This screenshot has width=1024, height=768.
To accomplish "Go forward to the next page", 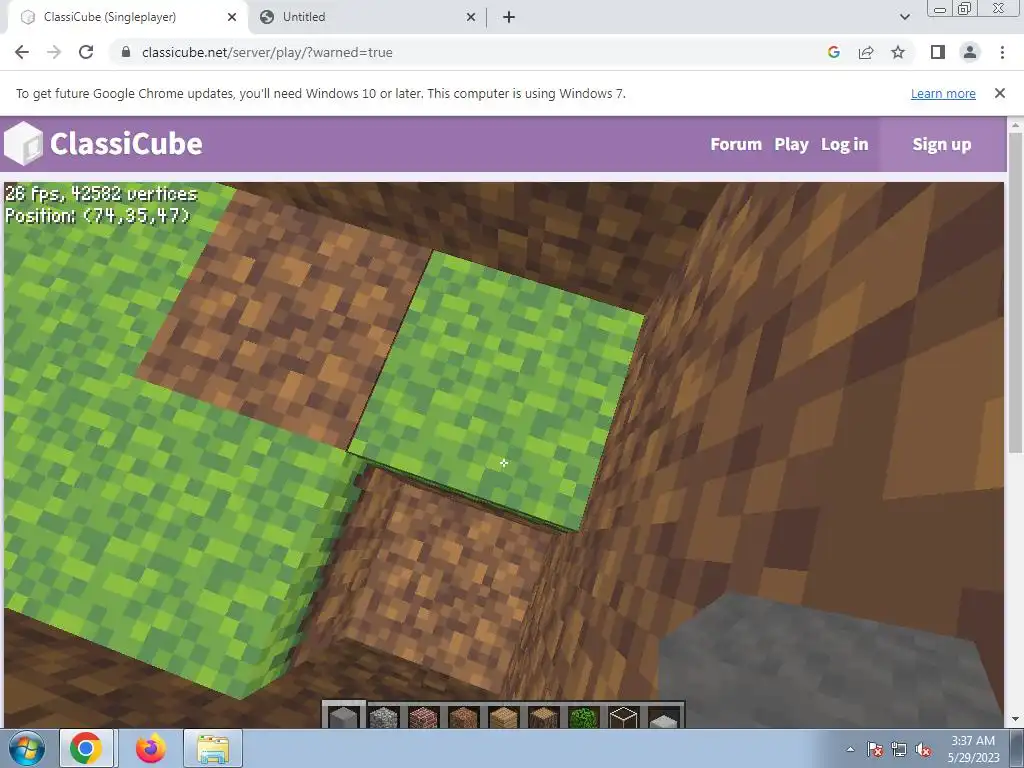I will (x=54, y=52).
